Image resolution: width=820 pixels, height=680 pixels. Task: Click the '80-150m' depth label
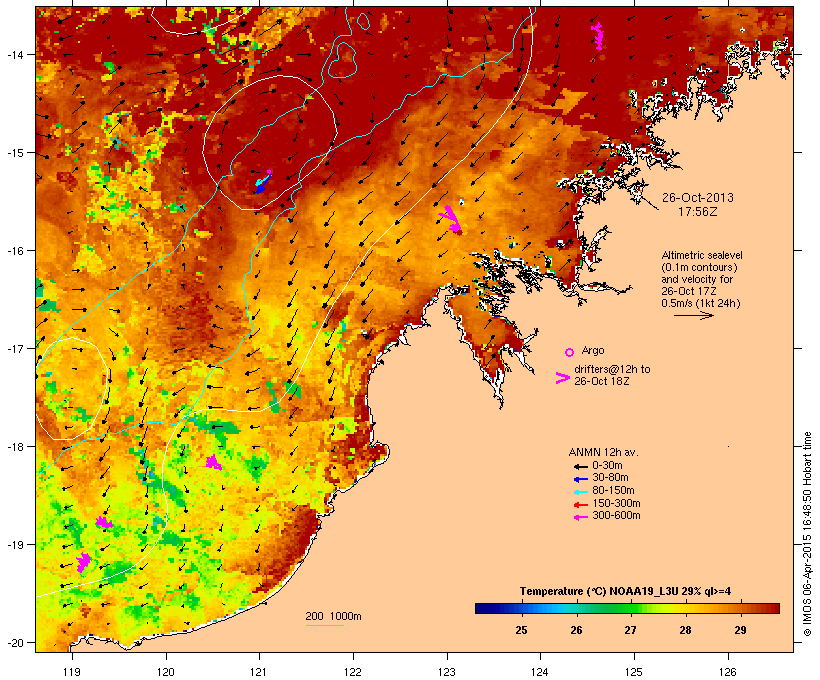click(613, 491)
